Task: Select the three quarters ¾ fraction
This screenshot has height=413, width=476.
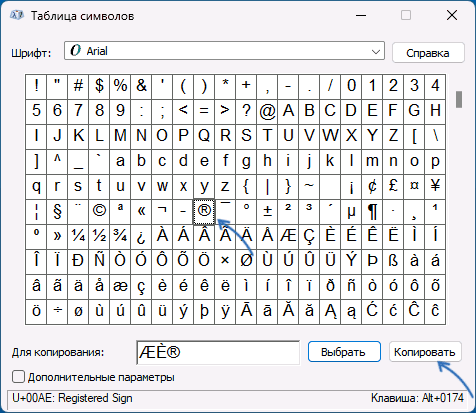Action: coord(120,237)
